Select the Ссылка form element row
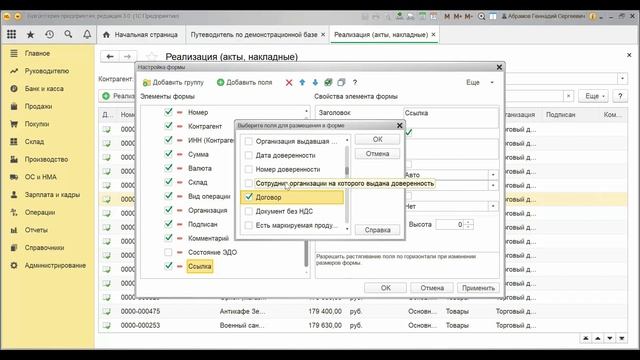This screenshot has height=360, width=640. pos(200,267)
